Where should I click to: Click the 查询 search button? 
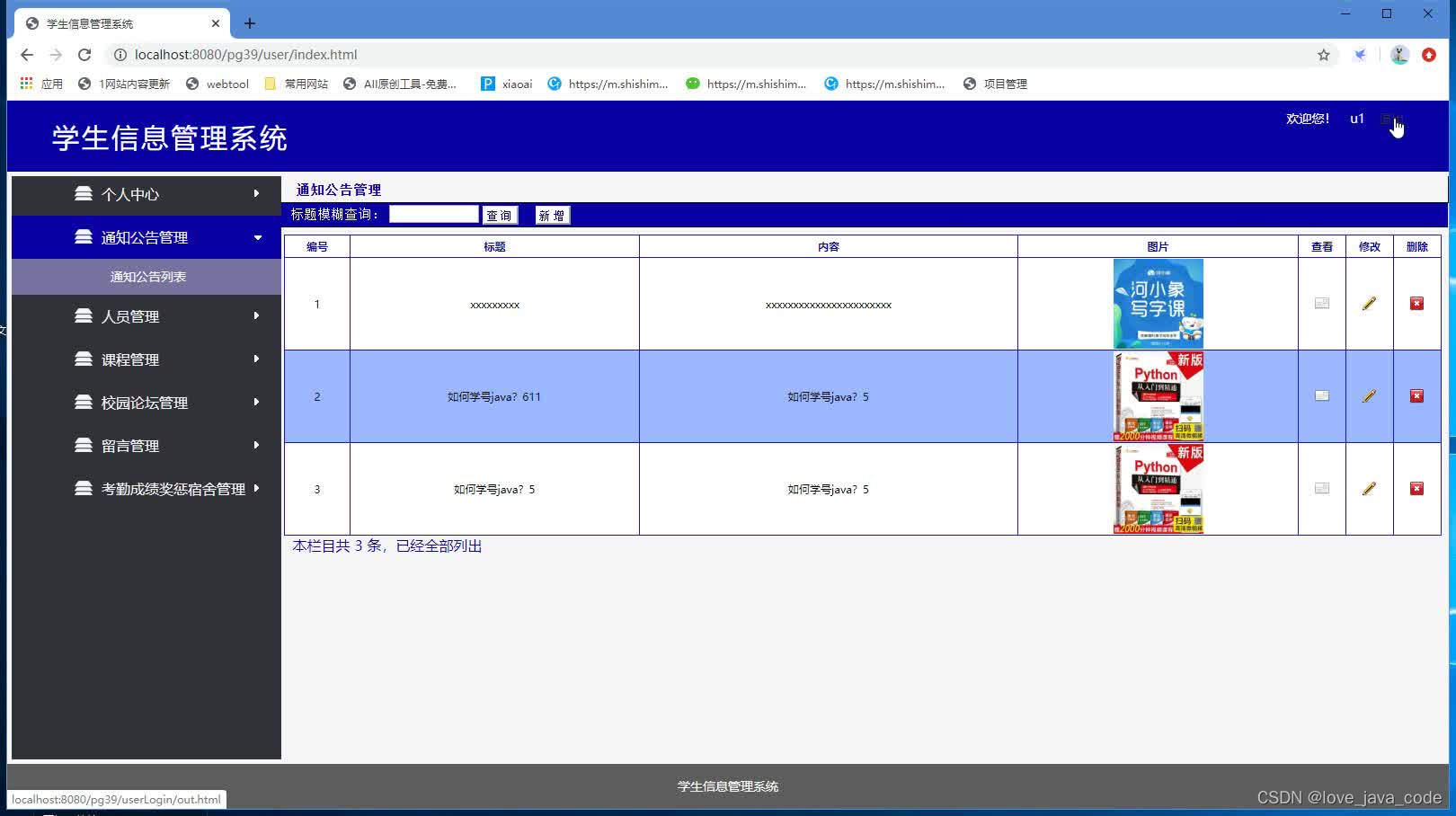(500, 214)
